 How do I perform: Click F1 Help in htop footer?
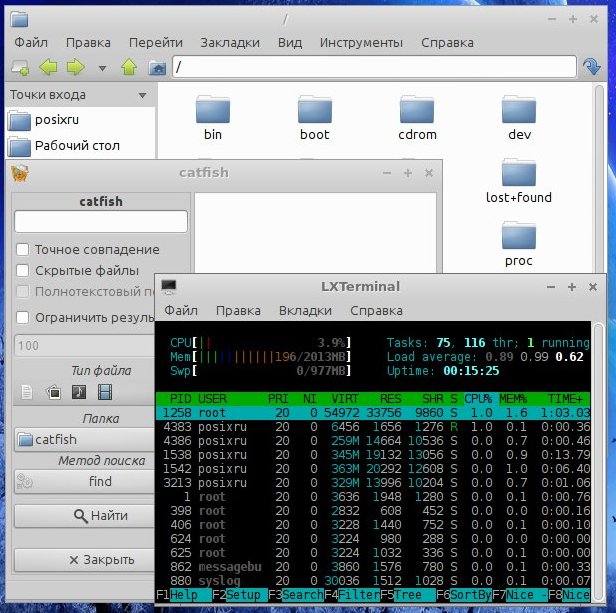183,595
